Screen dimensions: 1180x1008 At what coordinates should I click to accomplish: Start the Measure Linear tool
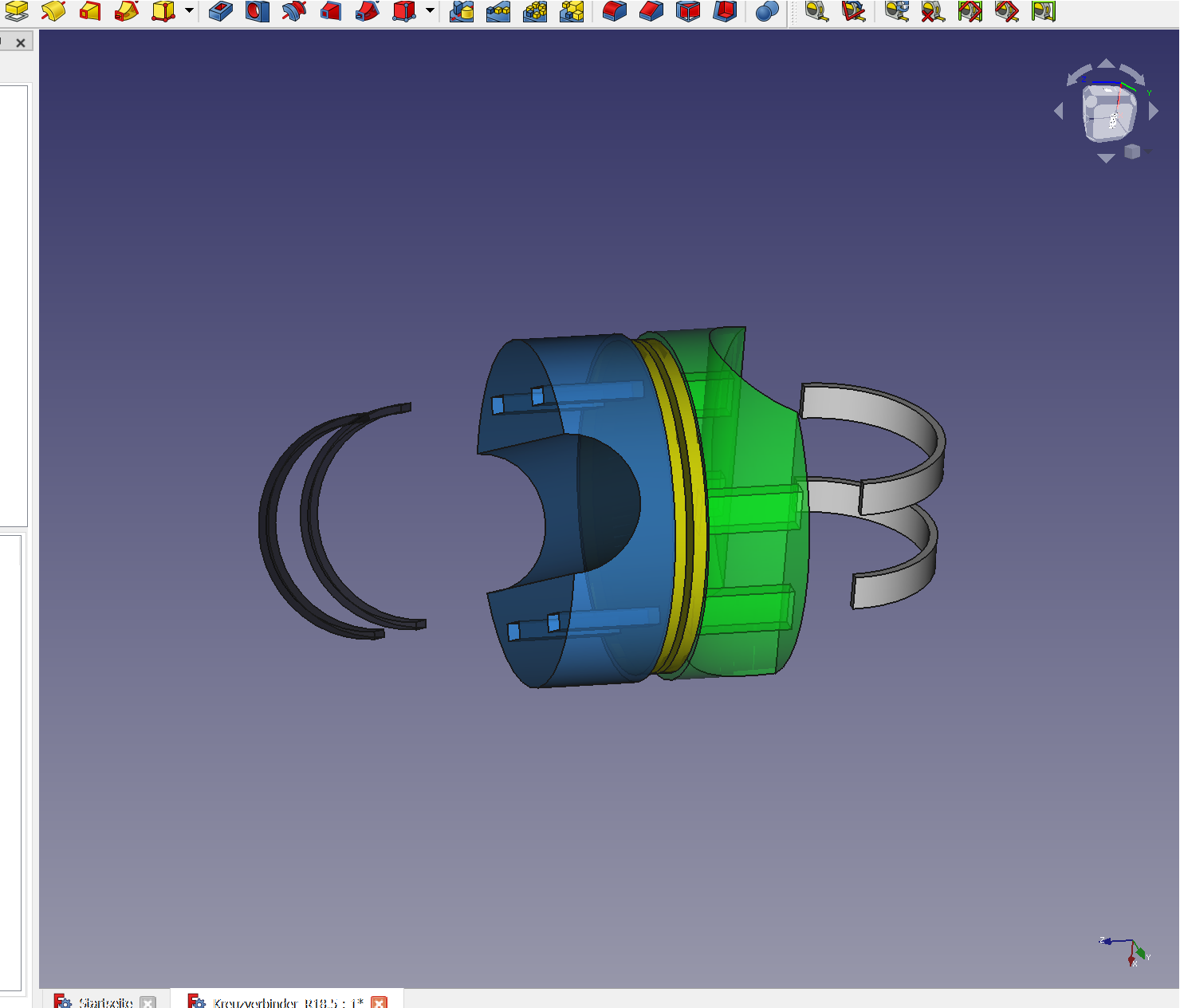pyautogui.click(x=816, y=11)
